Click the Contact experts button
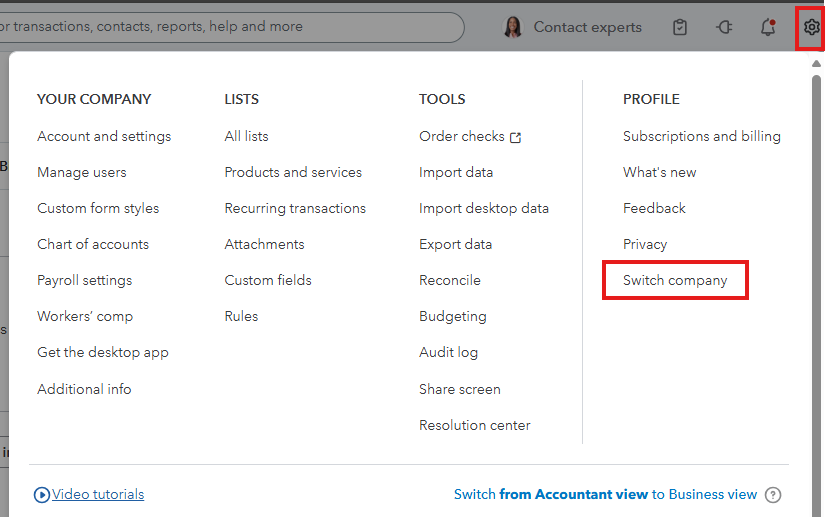The image size is (826, 517). pos(587,27)
